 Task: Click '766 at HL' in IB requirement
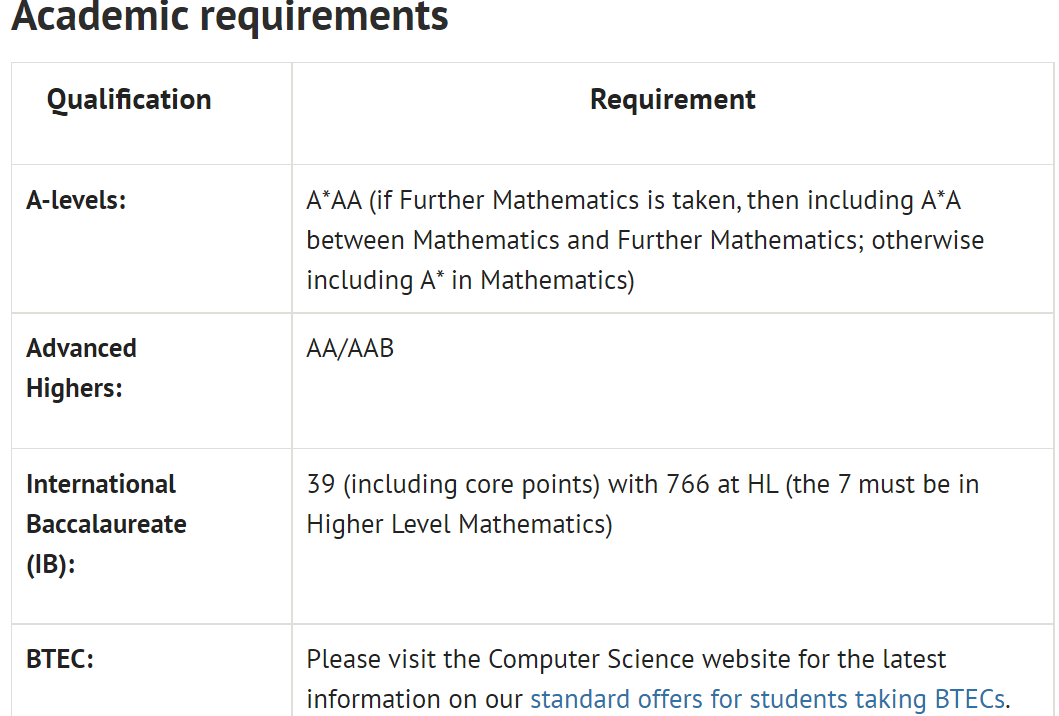pos(722,484)
